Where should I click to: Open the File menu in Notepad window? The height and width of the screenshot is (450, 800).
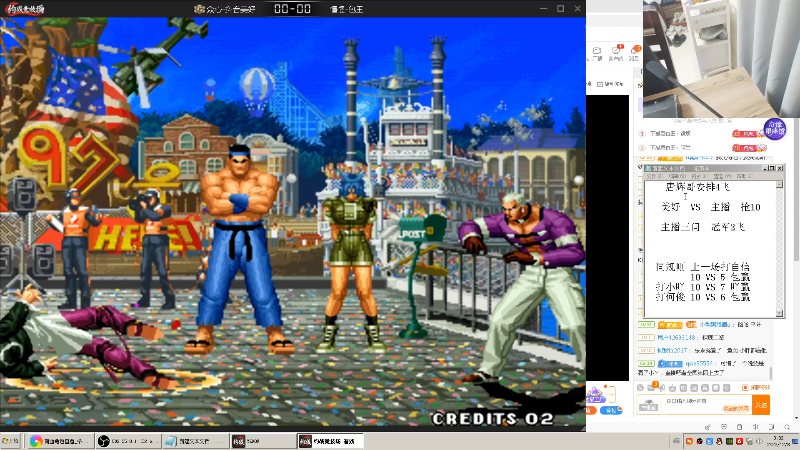pyautogui.click(x=655, y=176)
